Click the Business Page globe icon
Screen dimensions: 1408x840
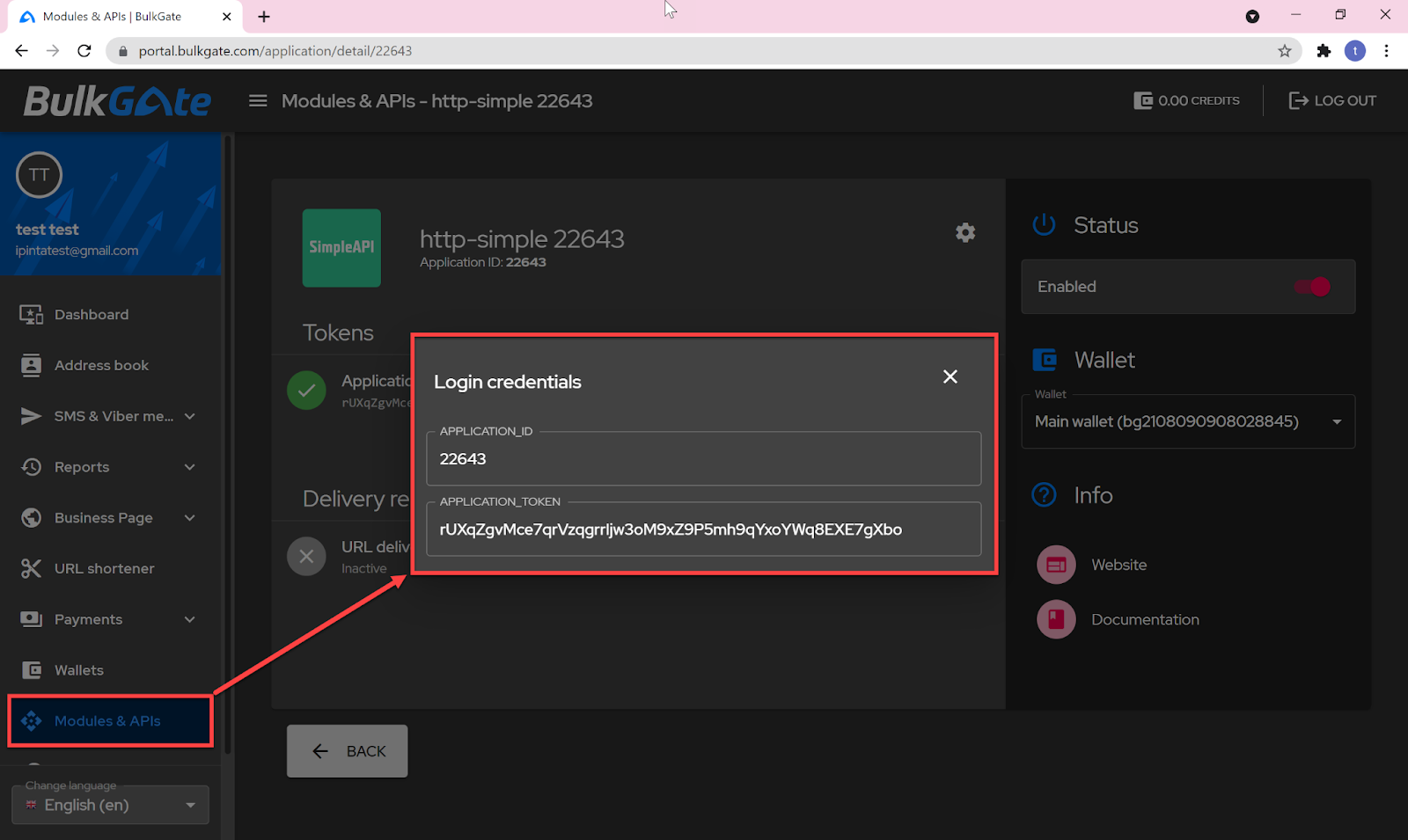[x=31, y=517]
